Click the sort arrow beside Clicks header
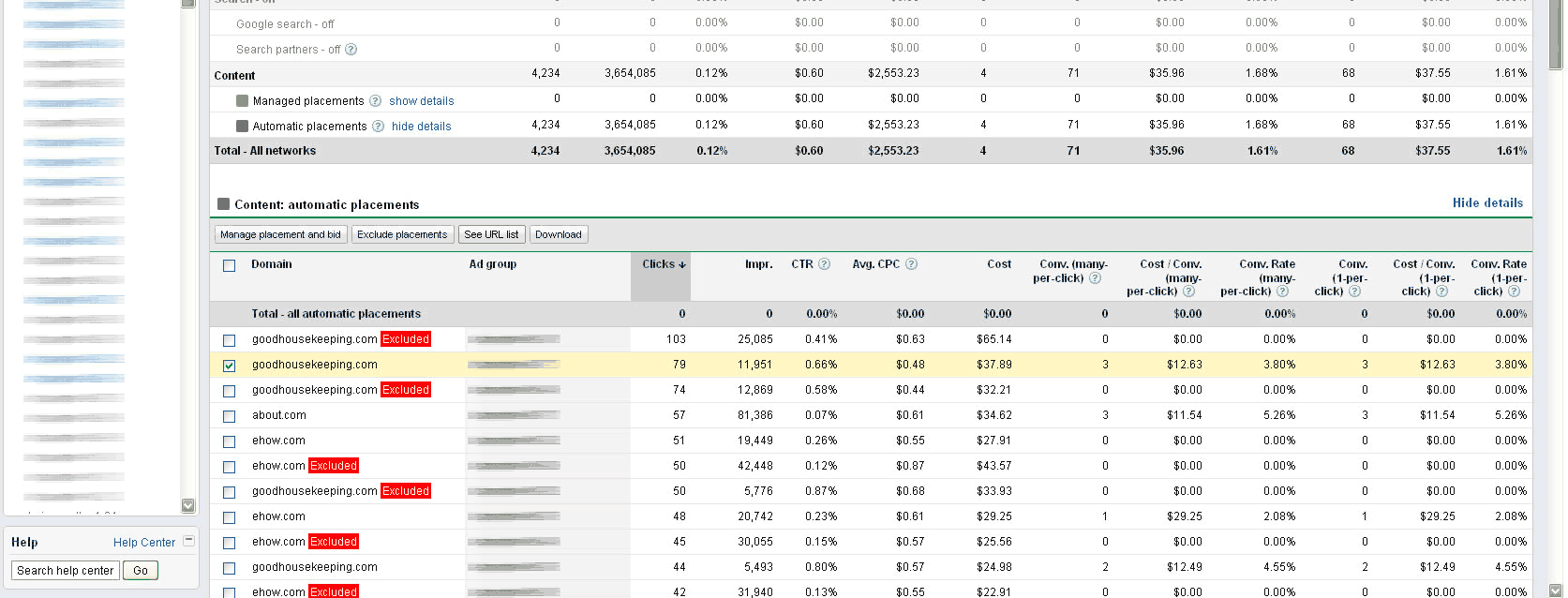1568x598 pixels. (682, 265)
